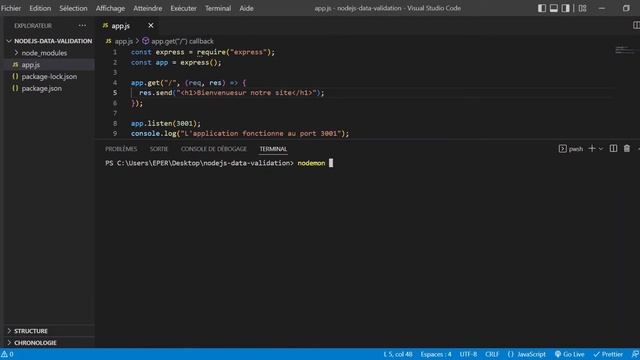Change CRLF end of line sequence

[492, 354]
